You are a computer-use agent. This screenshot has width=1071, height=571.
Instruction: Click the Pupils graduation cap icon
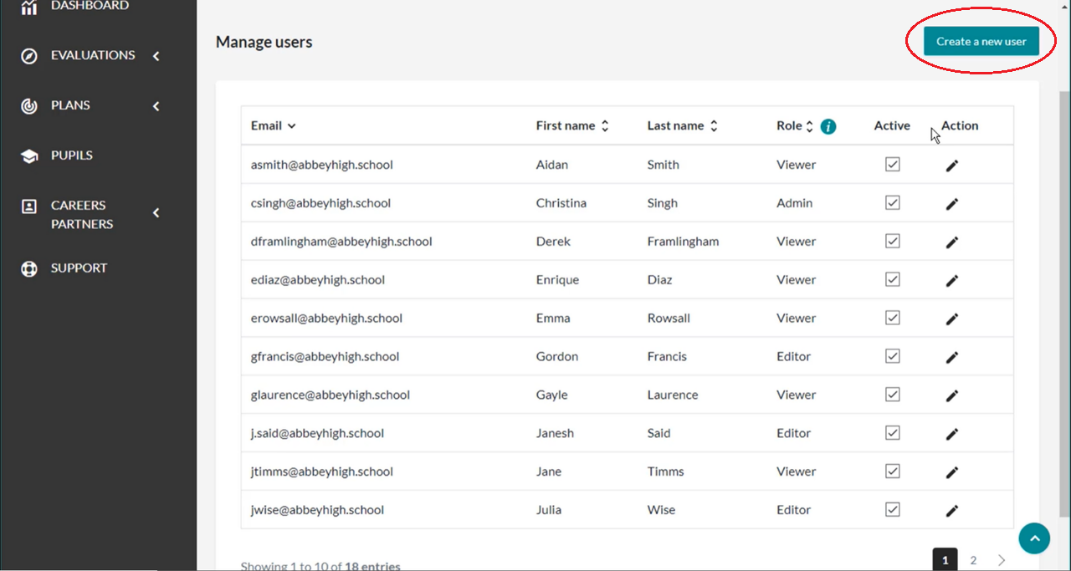(x=29, y=156)
